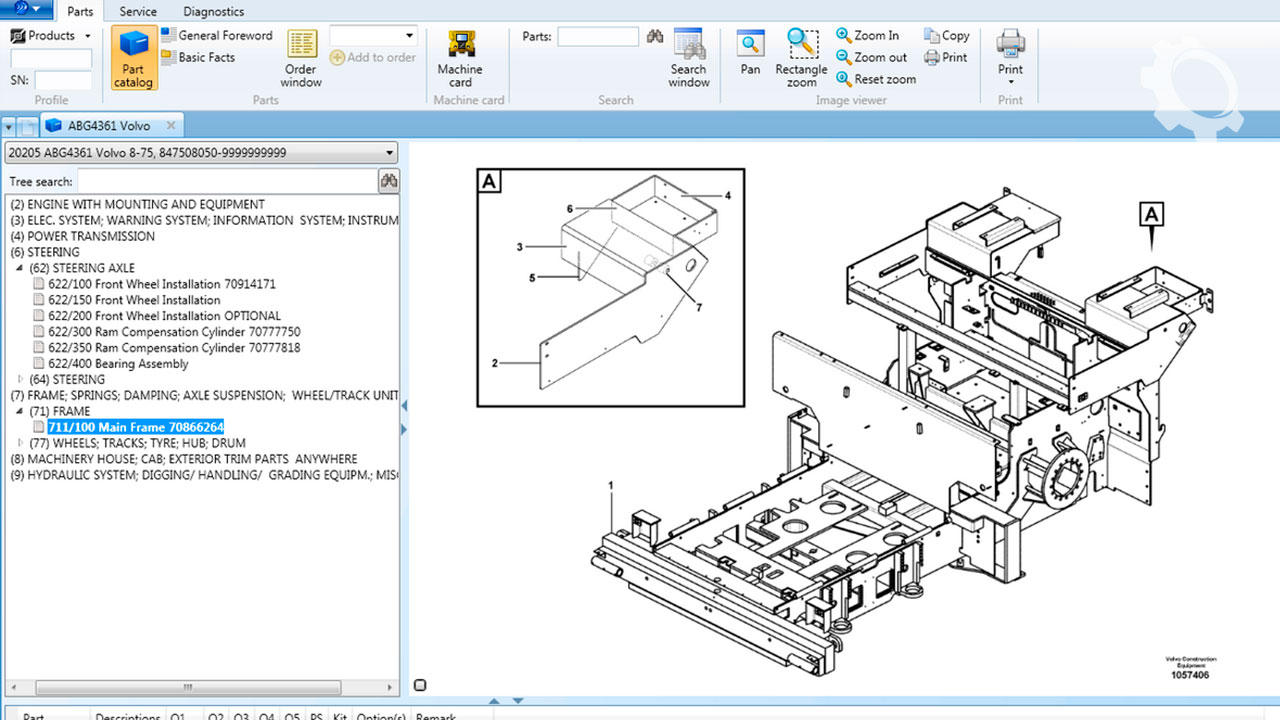Collapse the (62) STEERING AXLE node

(20, 268)
